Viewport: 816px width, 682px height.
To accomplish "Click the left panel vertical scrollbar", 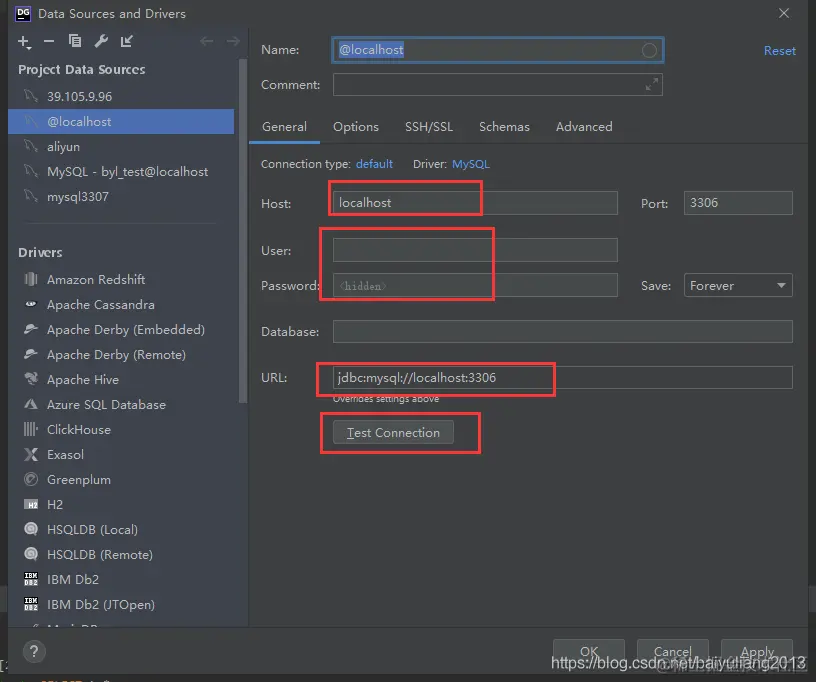I will 243,230.
